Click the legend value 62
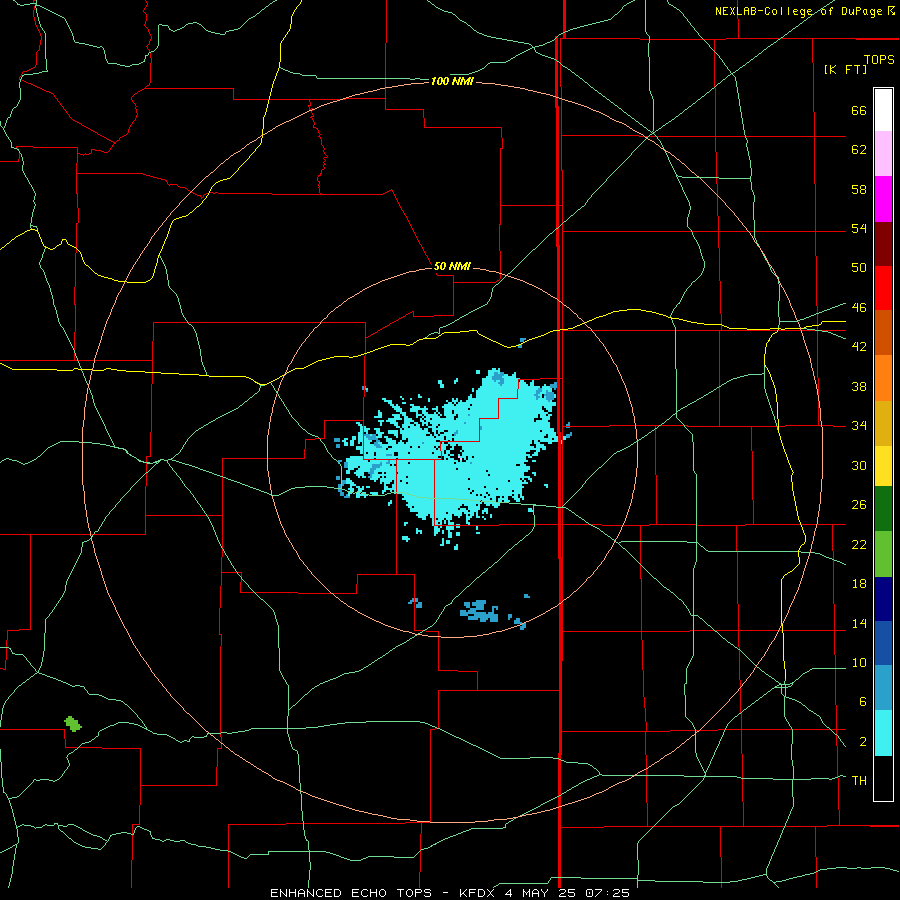 coord(859,149)
